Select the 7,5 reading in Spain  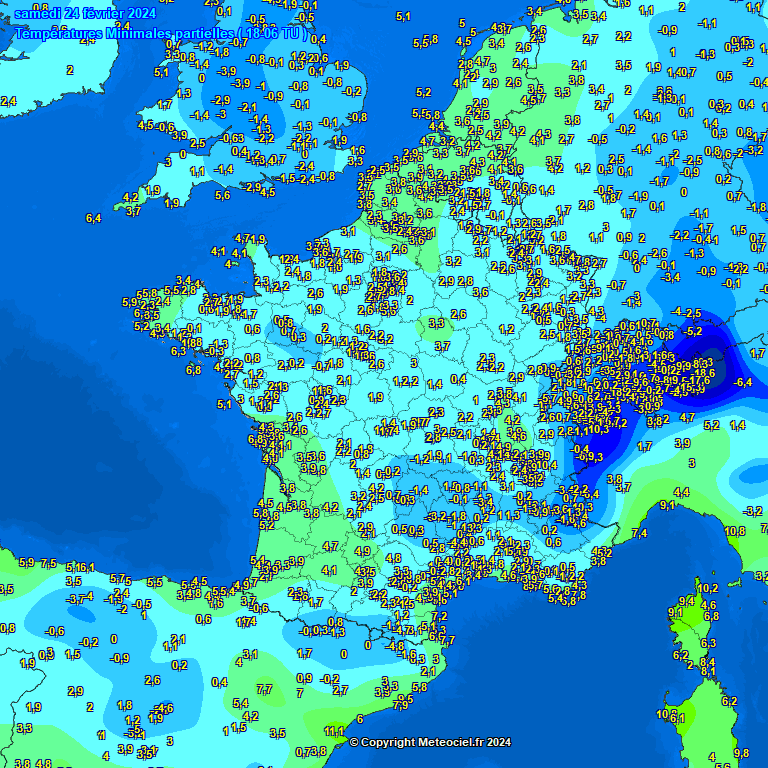pos(48,563)
